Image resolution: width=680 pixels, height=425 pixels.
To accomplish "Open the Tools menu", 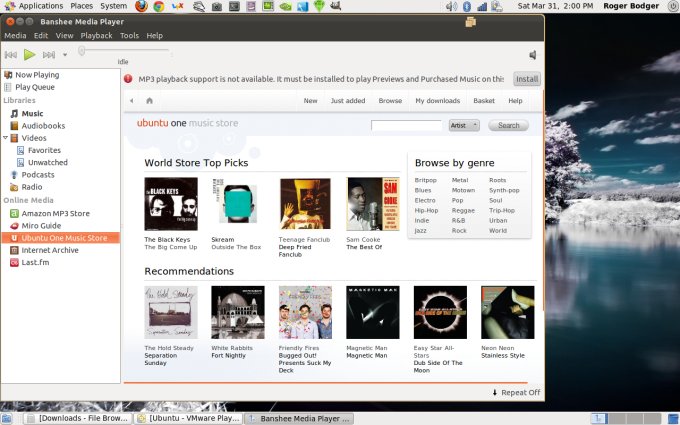I will pyautogui.click(x=129, y=36).
